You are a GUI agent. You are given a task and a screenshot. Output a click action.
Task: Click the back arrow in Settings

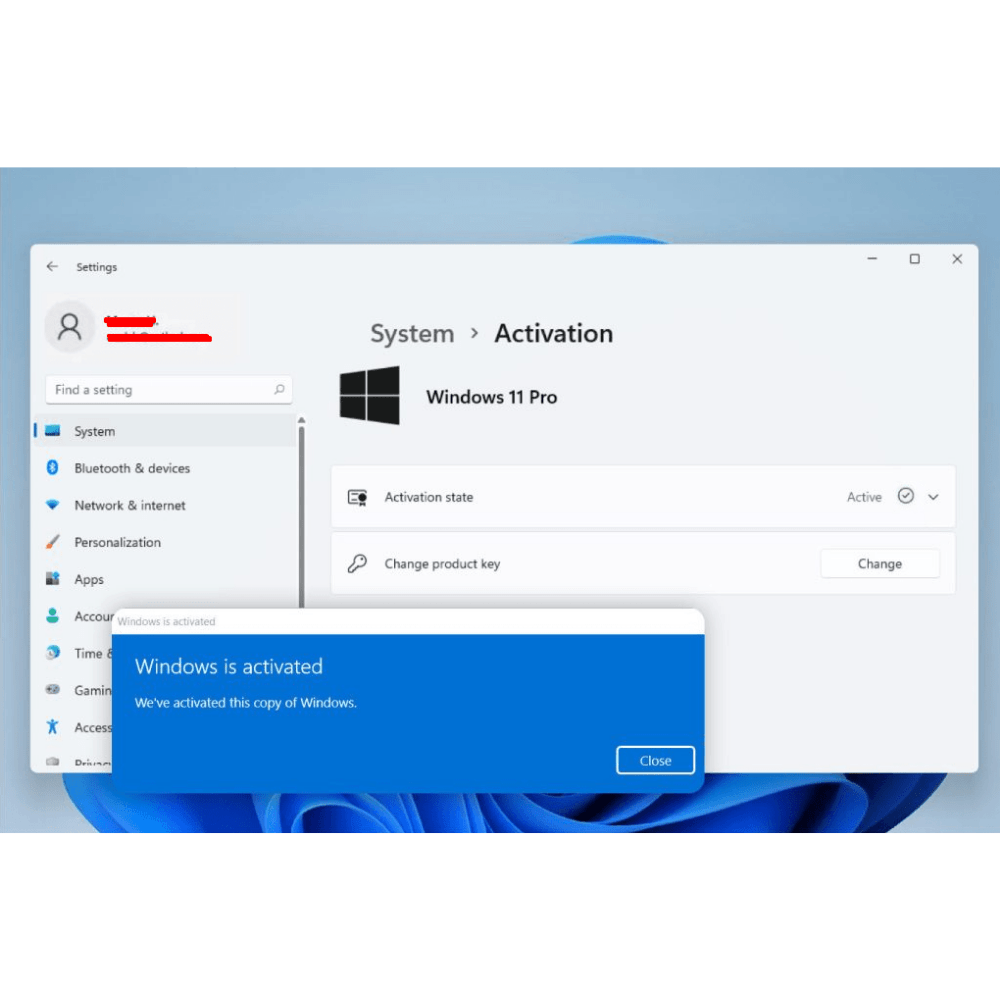click(52, 267)
